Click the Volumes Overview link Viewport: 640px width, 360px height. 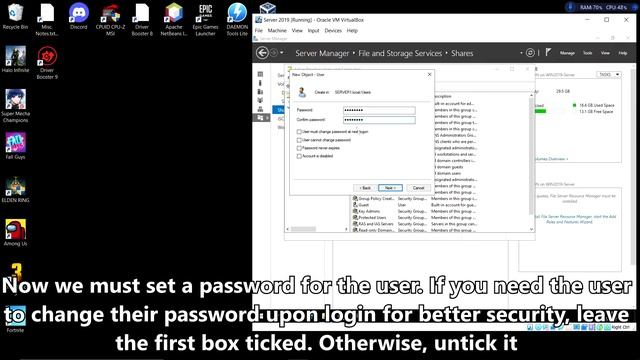click(x=552, y=159)
